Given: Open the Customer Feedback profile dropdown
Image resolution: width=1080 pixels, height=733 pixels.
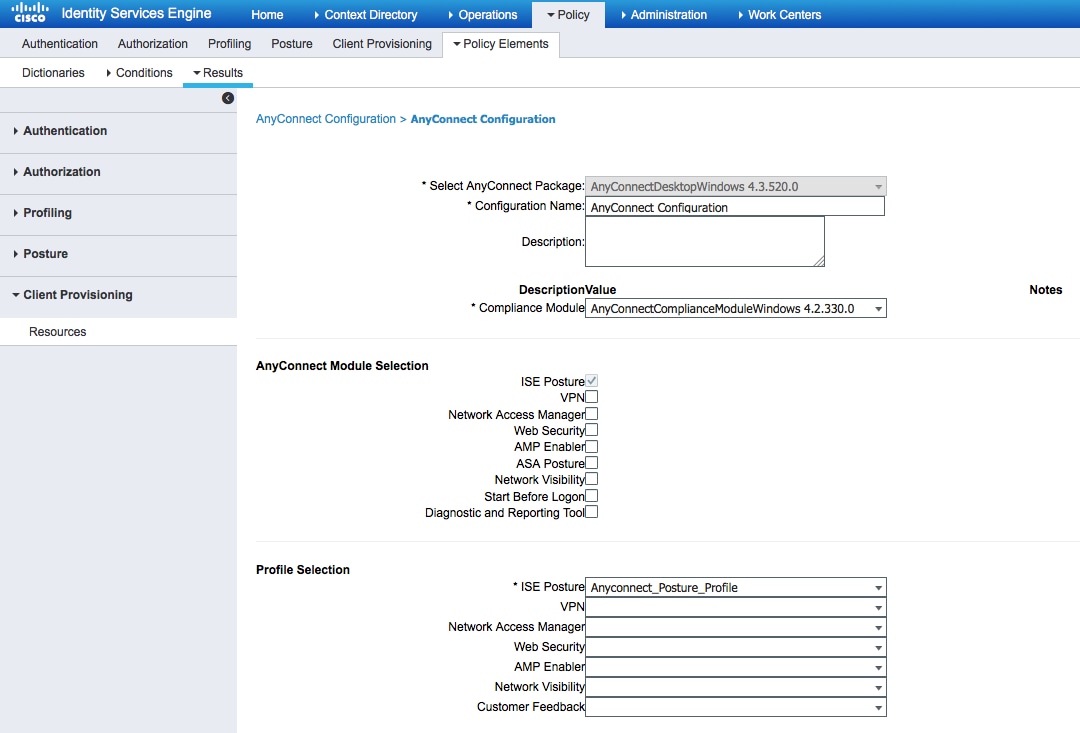Looking at the screenshot, I should 736,707.
